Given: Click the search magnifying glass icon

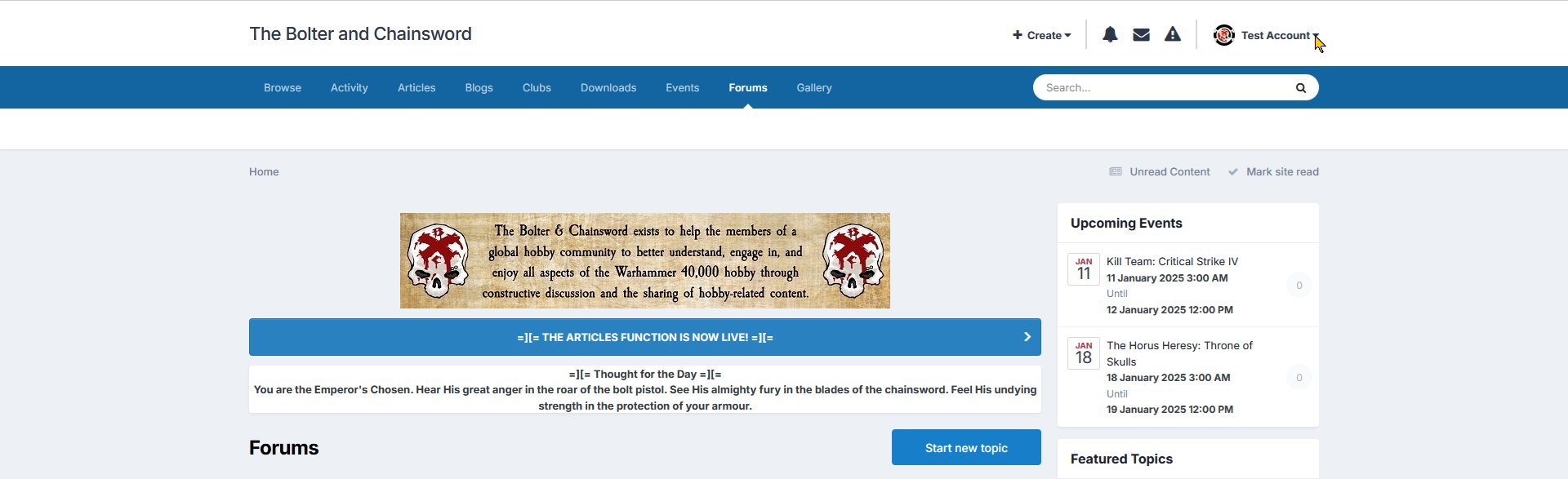Looking at the screenshot, I should 1300,88.
